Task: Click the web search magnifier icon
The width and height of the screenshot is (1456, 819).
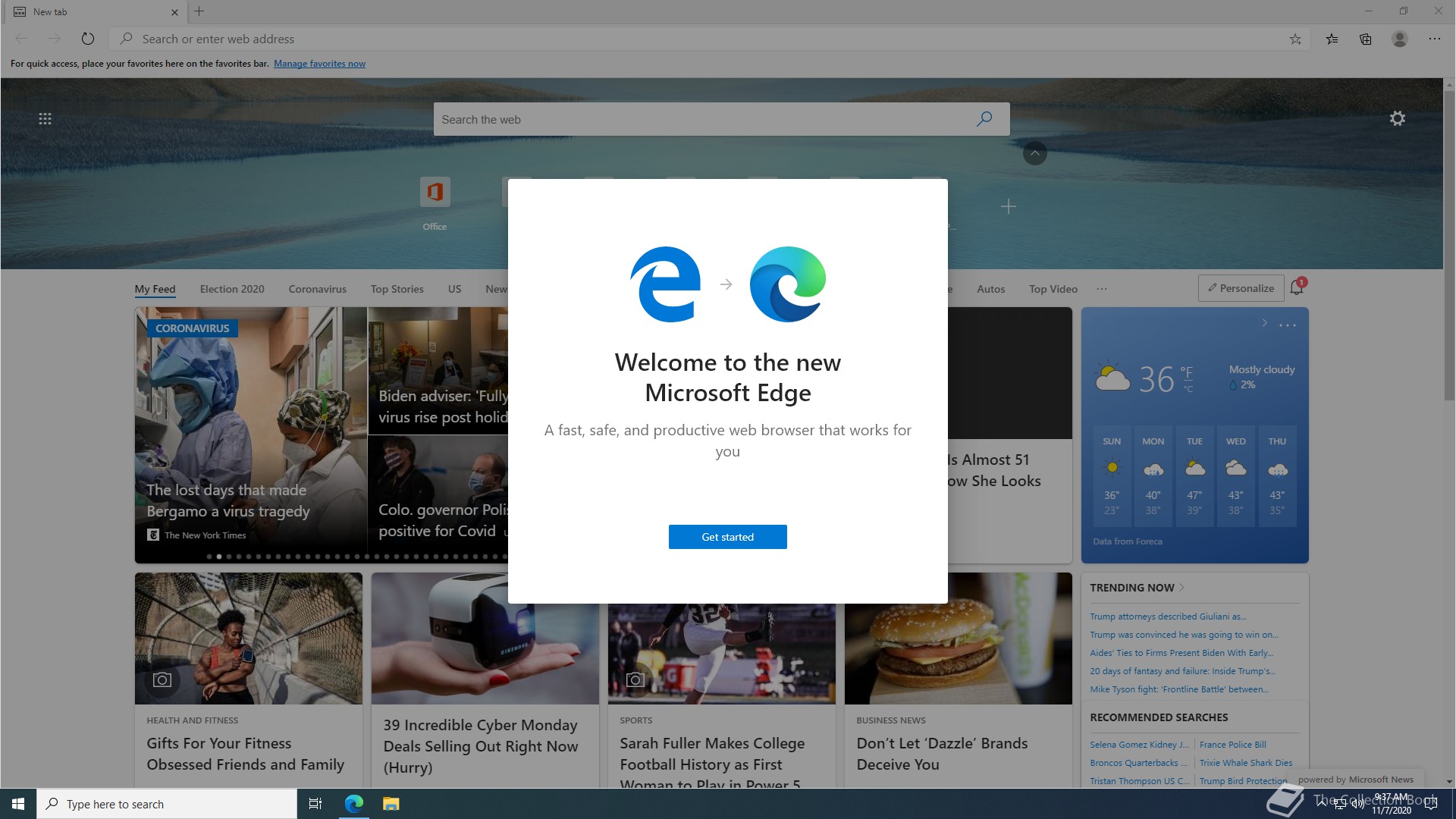Action: coord(984,119)
